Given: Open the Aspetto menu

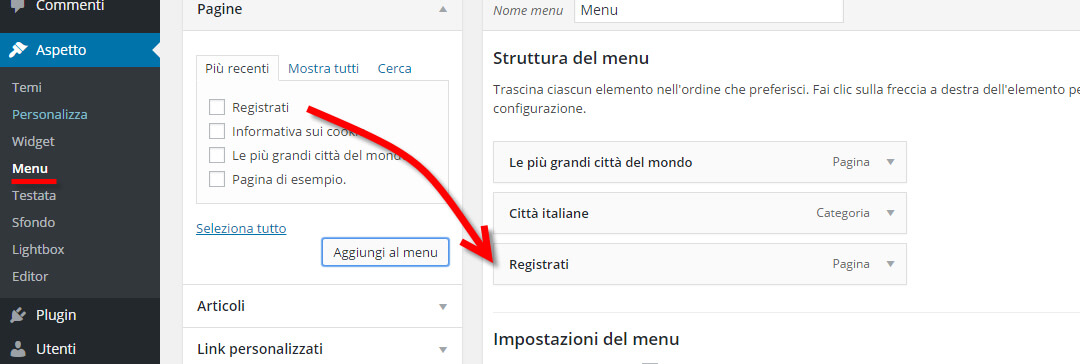Looking at the screenshot, I should (80, 50).
